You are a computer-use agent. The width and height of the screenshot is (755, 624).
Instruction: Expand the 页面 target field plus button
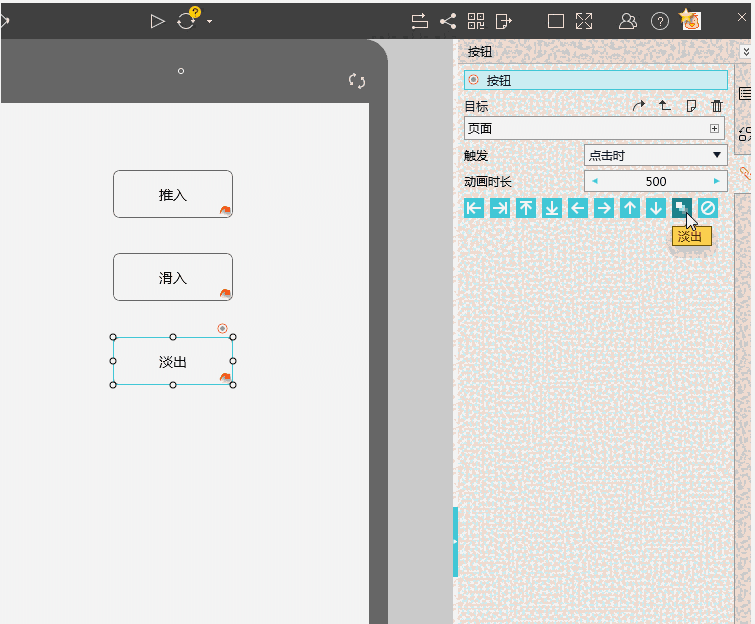click(x=714, y=128)
